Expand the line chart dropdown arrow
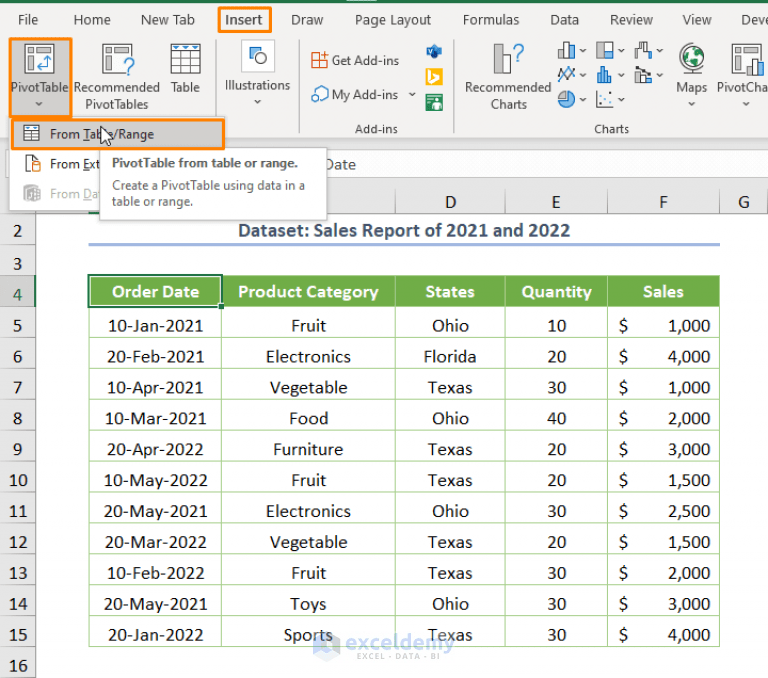 pyautogui.click(x=583, y=75)
